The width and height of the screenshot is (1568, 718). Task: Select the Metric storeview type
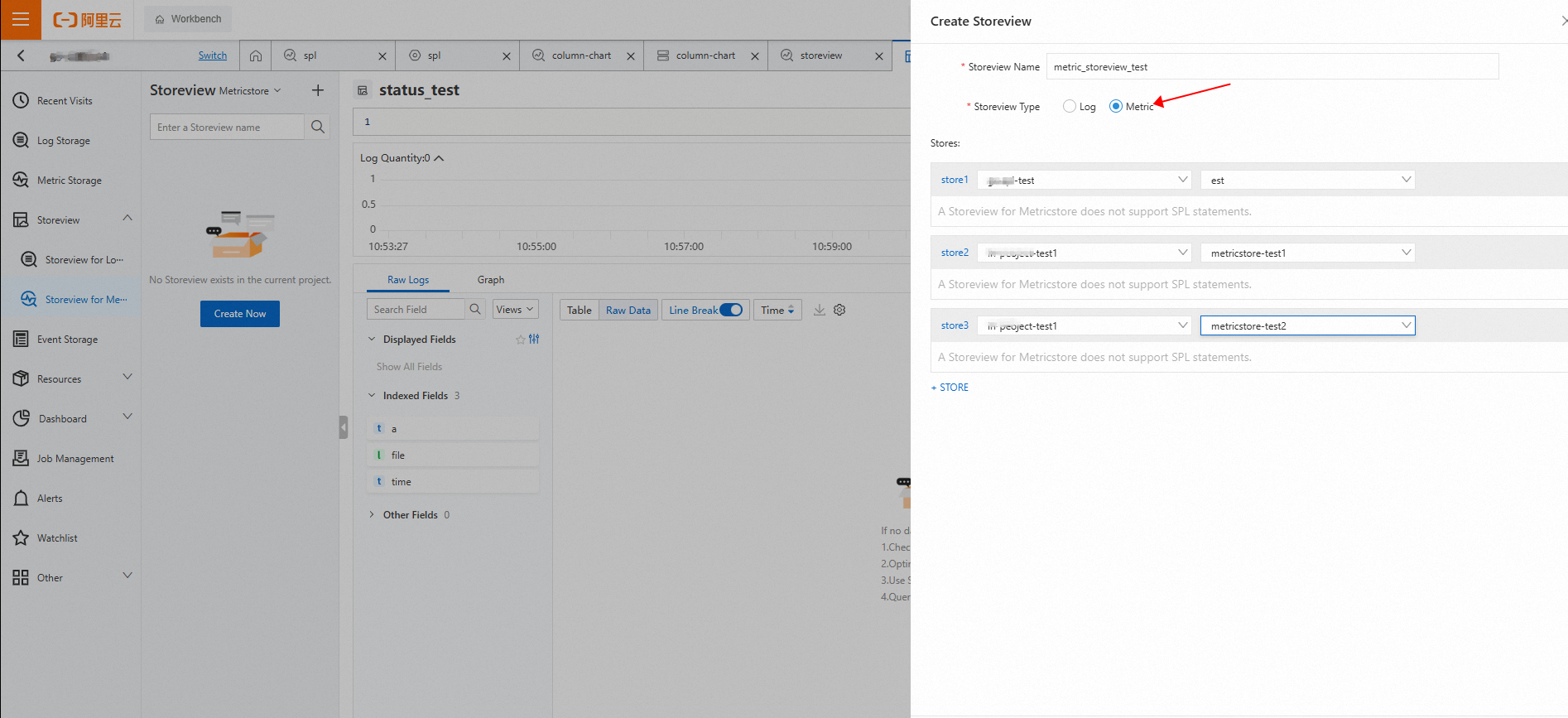[x=1116, y=106]
